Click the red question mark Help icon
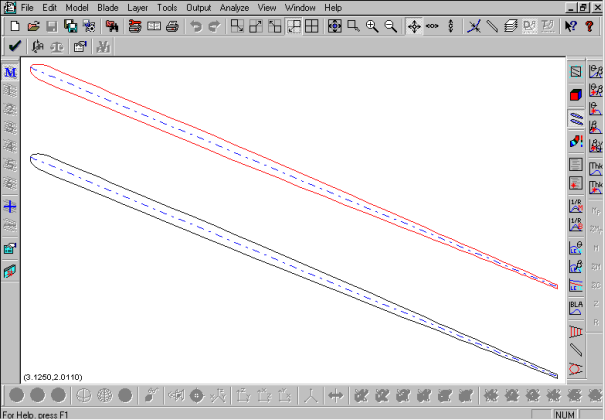This screenshot has height=420, width=605. (589, 26)
